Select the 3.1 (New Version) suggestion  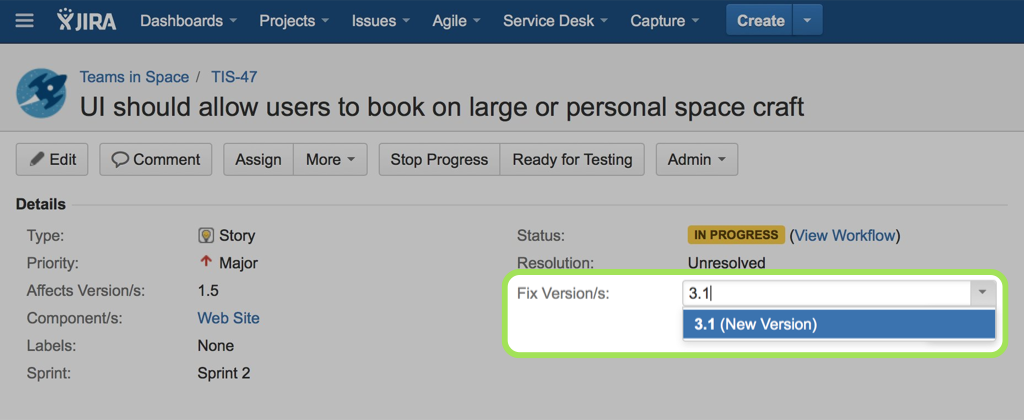pyautogui.click(x=839, y=324)
